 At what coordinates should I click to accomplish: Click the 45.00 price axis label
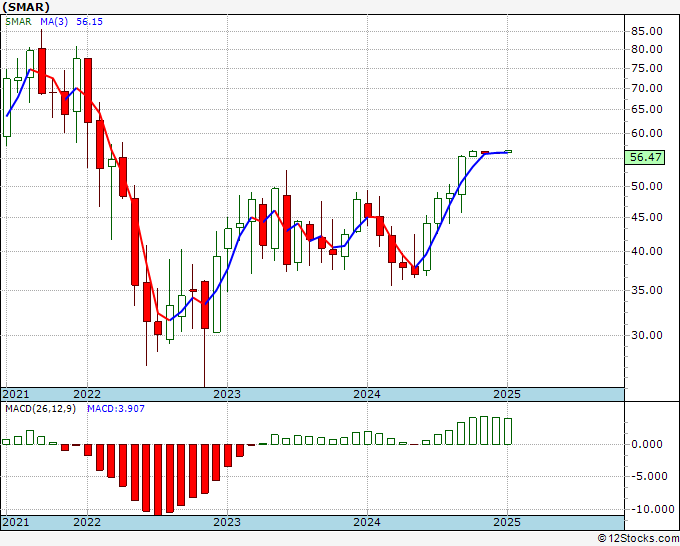click(x=647, y=217)
